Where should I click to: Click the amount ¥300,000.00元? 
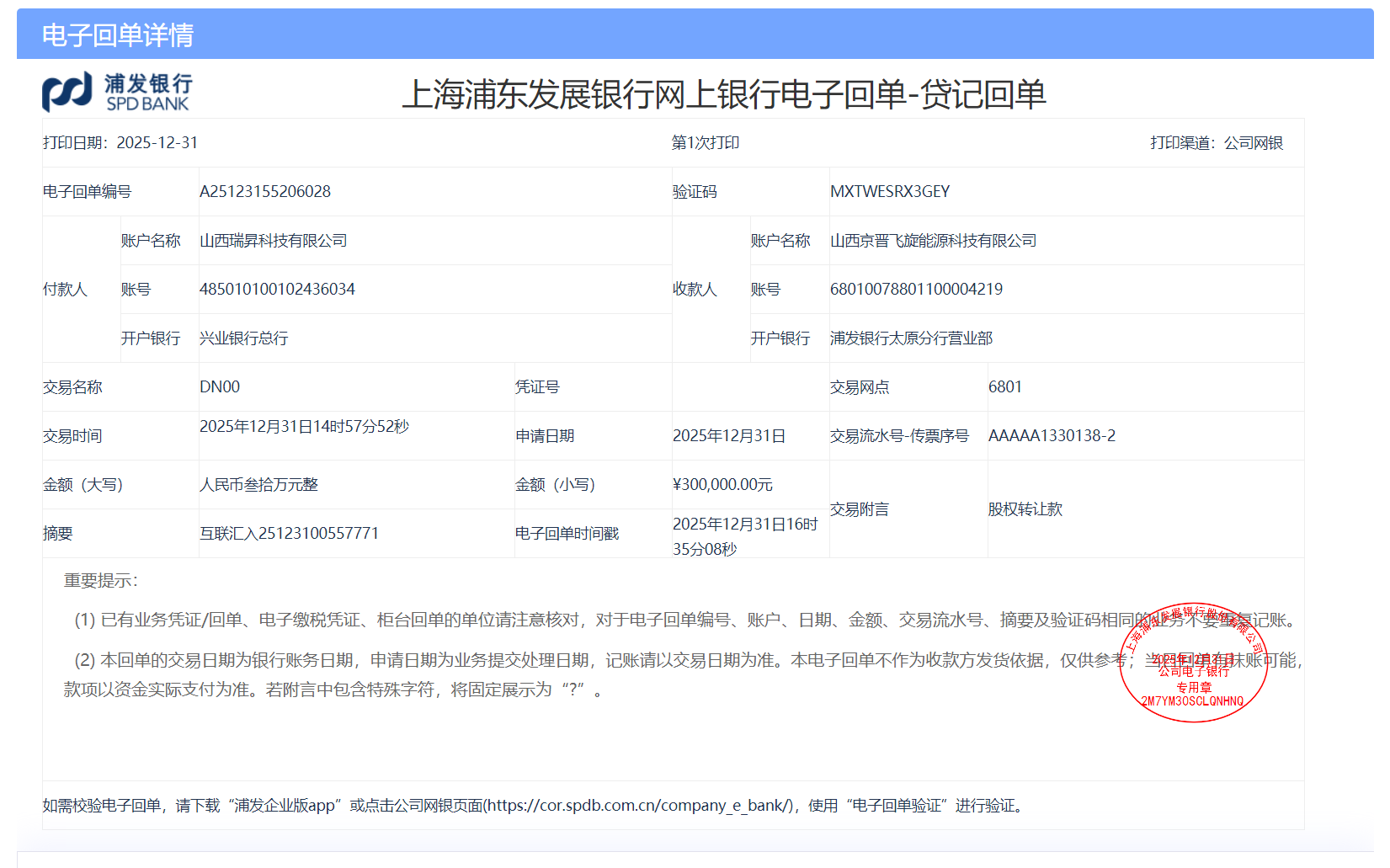722,485
